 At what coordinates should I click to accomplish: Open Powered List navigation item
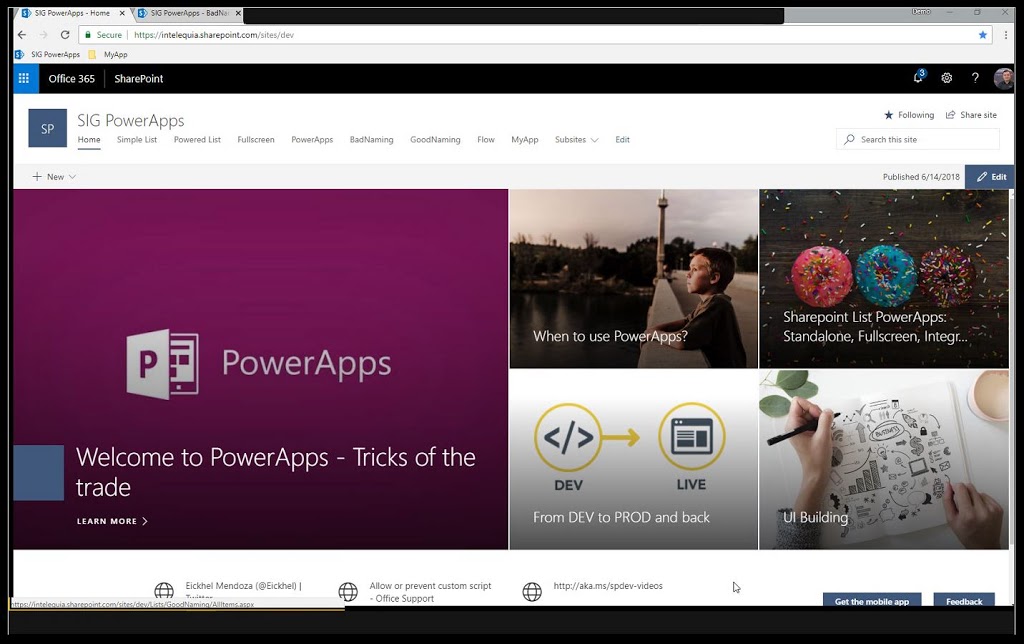pyautogui.click(x=197, y=140)
